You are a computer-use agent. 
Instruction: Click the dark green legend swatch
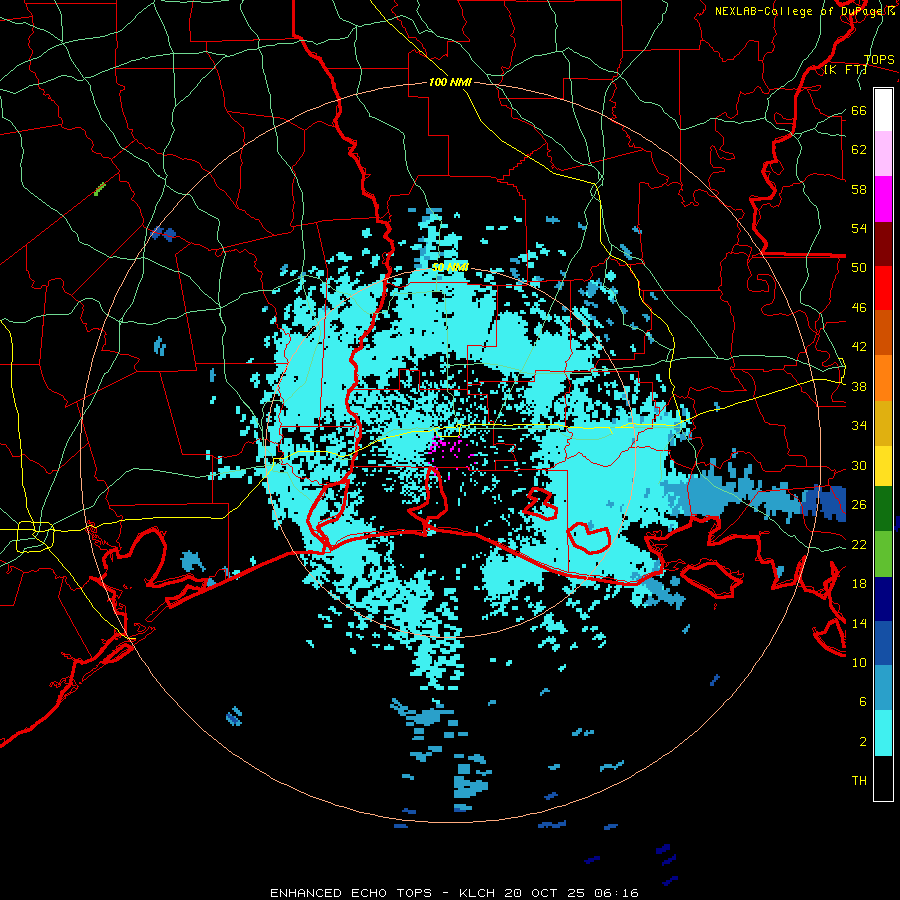[883, 509]
